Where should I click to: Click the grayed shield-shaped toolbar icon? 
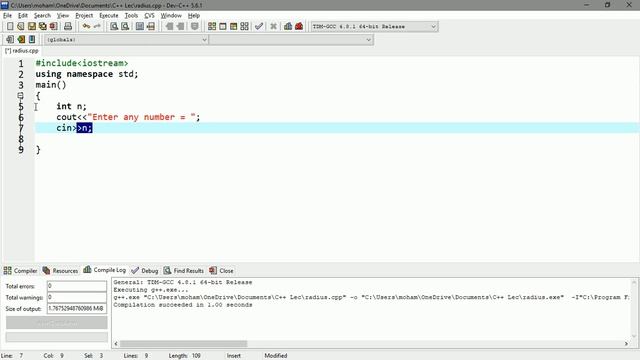195,27
